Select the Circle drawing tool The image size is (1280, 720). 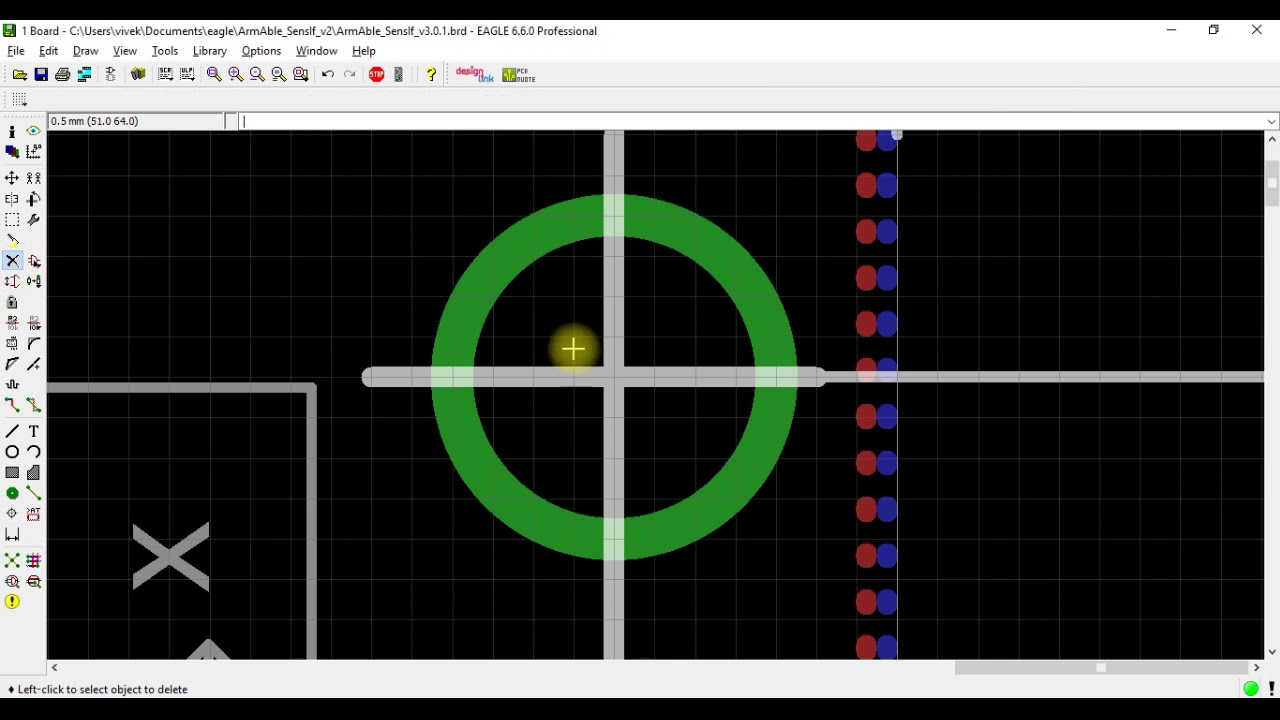pyautogui.click(x=12, y=452)
